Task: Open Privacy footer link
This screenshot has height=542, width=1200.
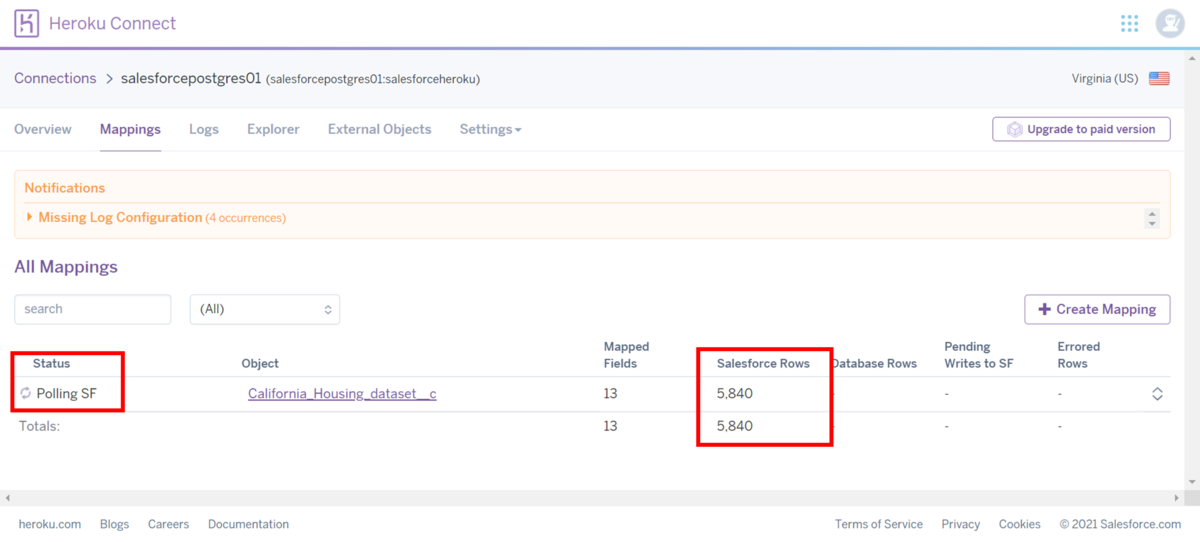Action: [960, 524]
